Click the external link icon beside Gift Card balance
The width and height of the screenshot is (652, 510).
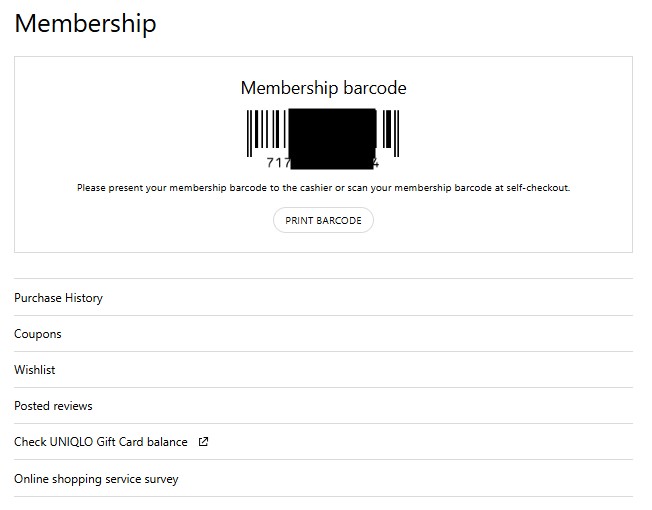(204, 442)
